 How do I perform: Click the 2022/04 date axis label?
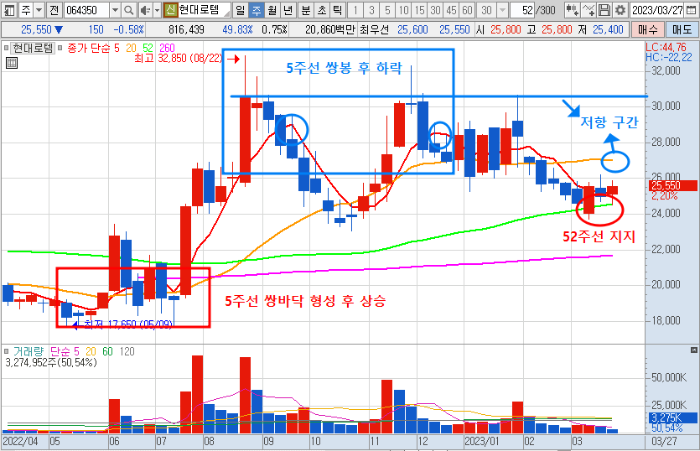(21, 442)
